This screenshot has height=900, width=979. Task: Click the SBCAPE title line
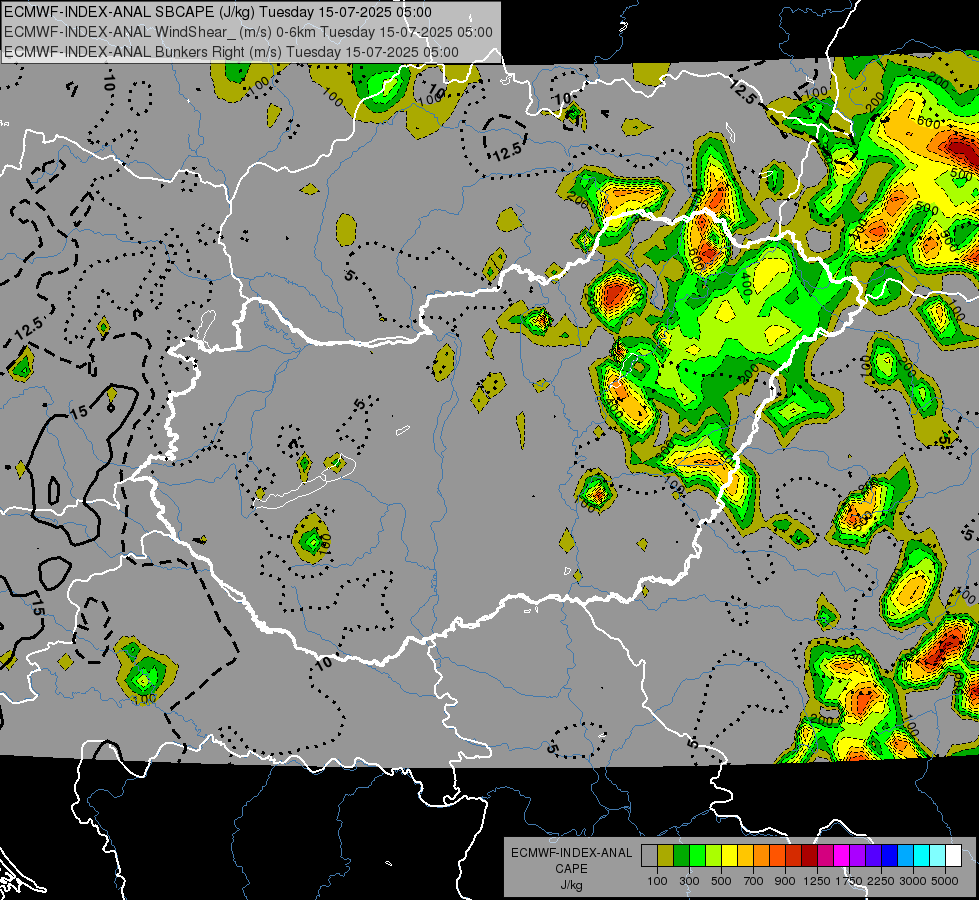[x=217, y=12]
